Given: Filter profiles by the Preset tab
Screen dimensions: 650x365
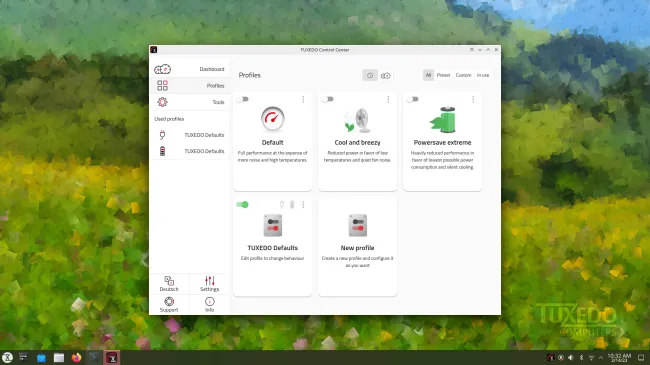Looking at the screenshot, I should coord(443,75).
